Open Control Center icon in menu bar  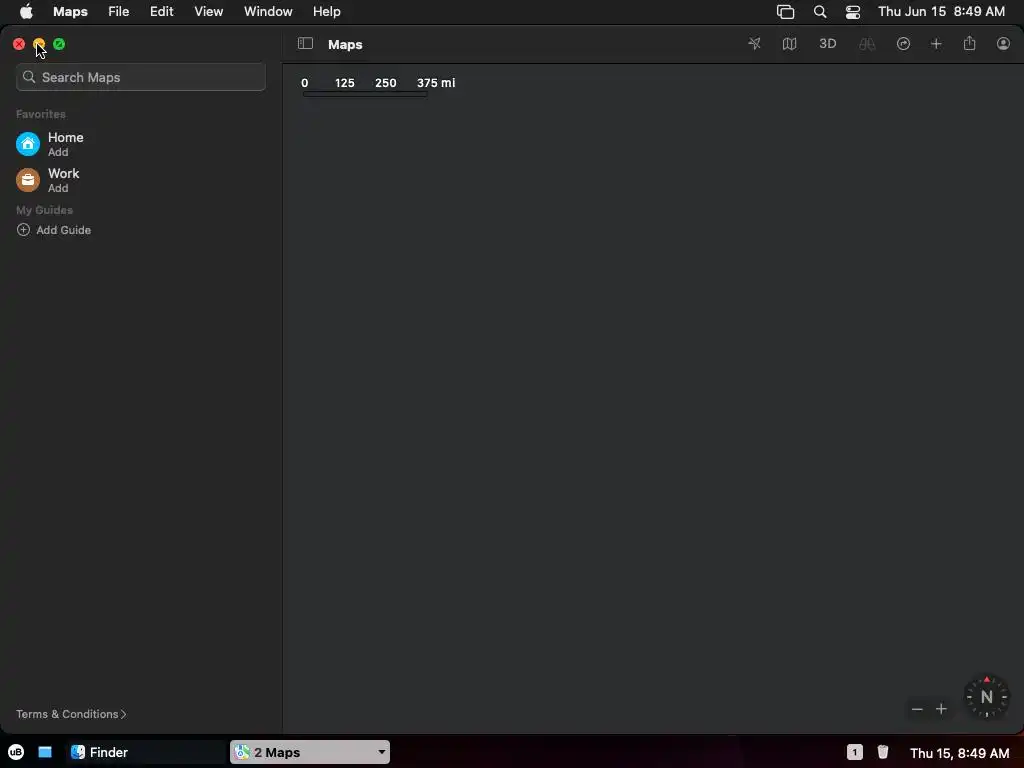[x=853, y=12]
